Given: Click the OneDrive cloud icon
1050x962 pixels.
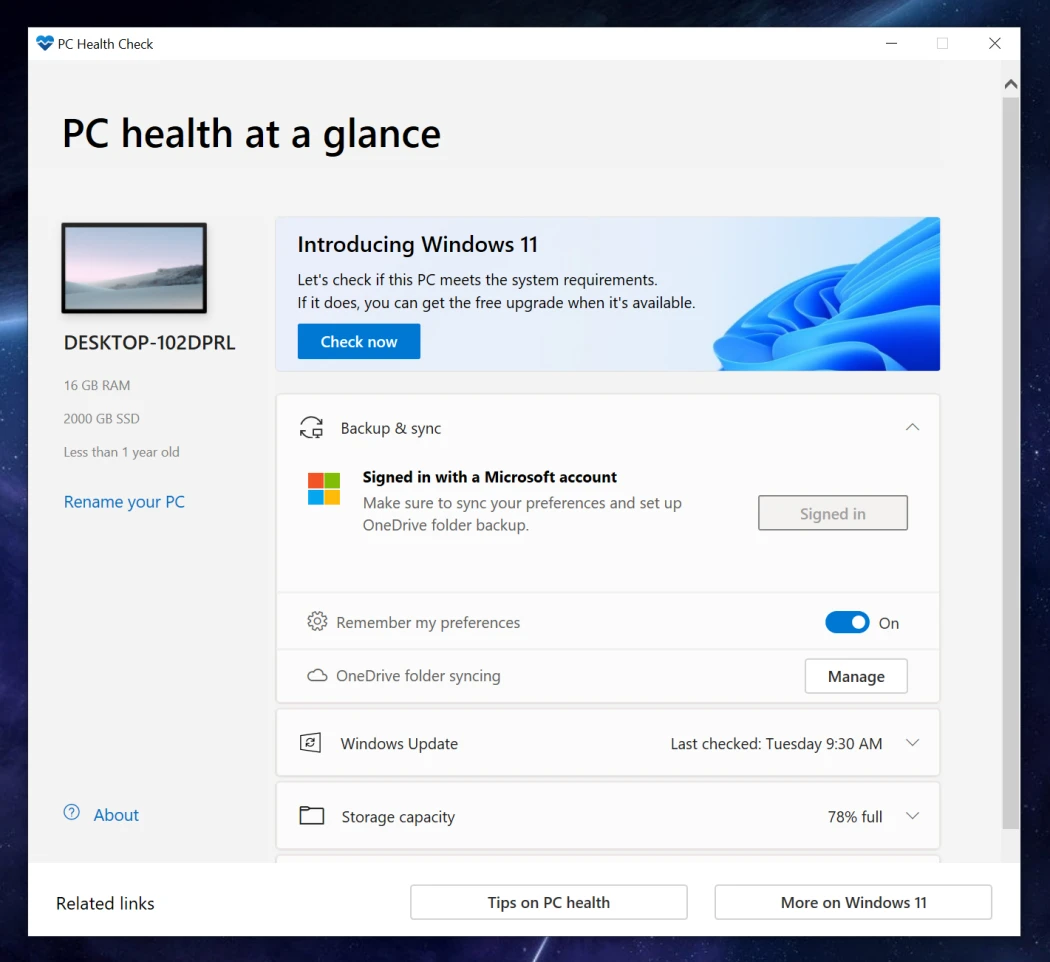Looking at the screenshot, I should (x=316, y=675).
